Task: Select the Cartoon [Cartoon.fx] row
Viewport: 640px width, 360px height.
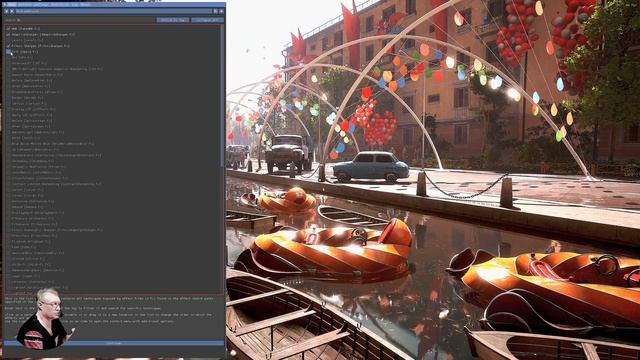Action: coord(29,104)
